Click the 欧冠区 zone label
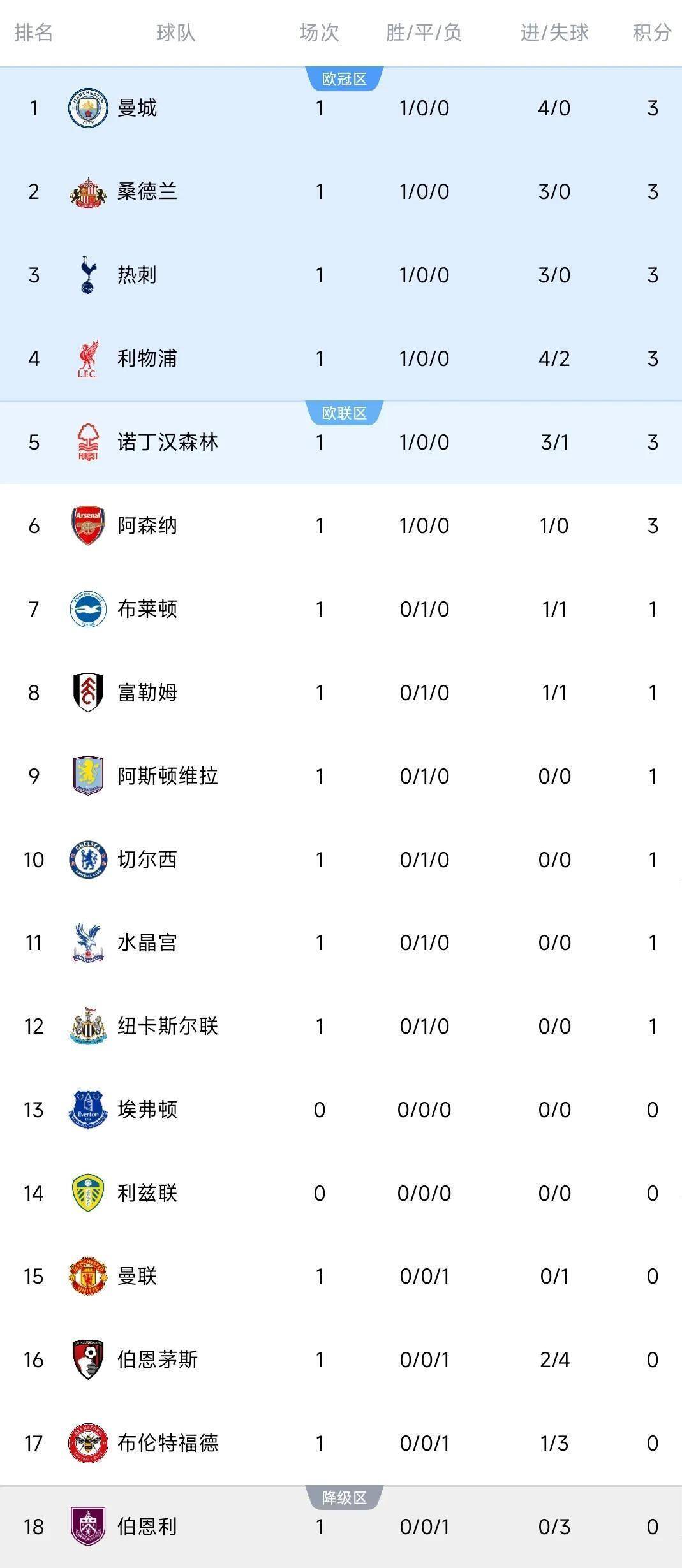The image size is (682, 1568). pyautogui.click(x=345, y=79)
